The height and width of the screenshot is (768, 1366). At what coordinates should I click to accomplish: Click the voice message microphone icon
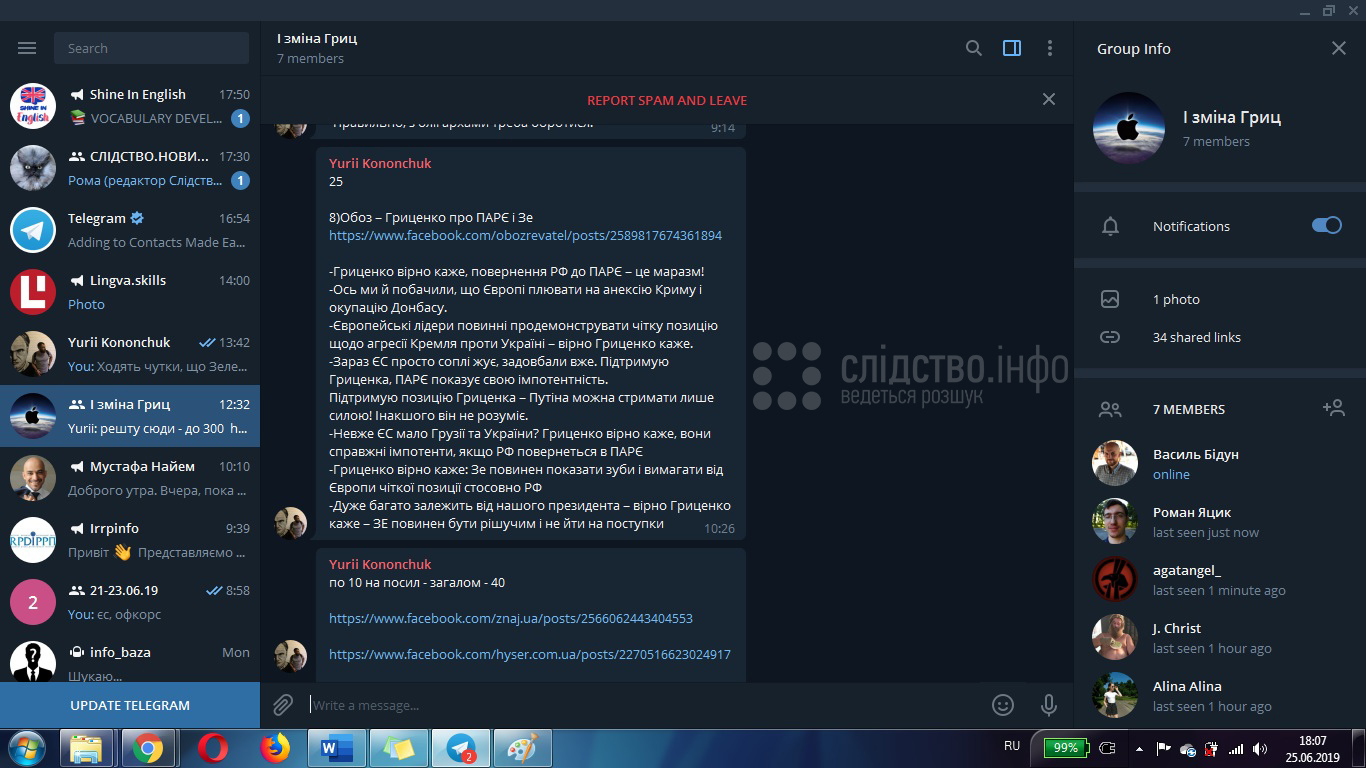pos(1049,705)
